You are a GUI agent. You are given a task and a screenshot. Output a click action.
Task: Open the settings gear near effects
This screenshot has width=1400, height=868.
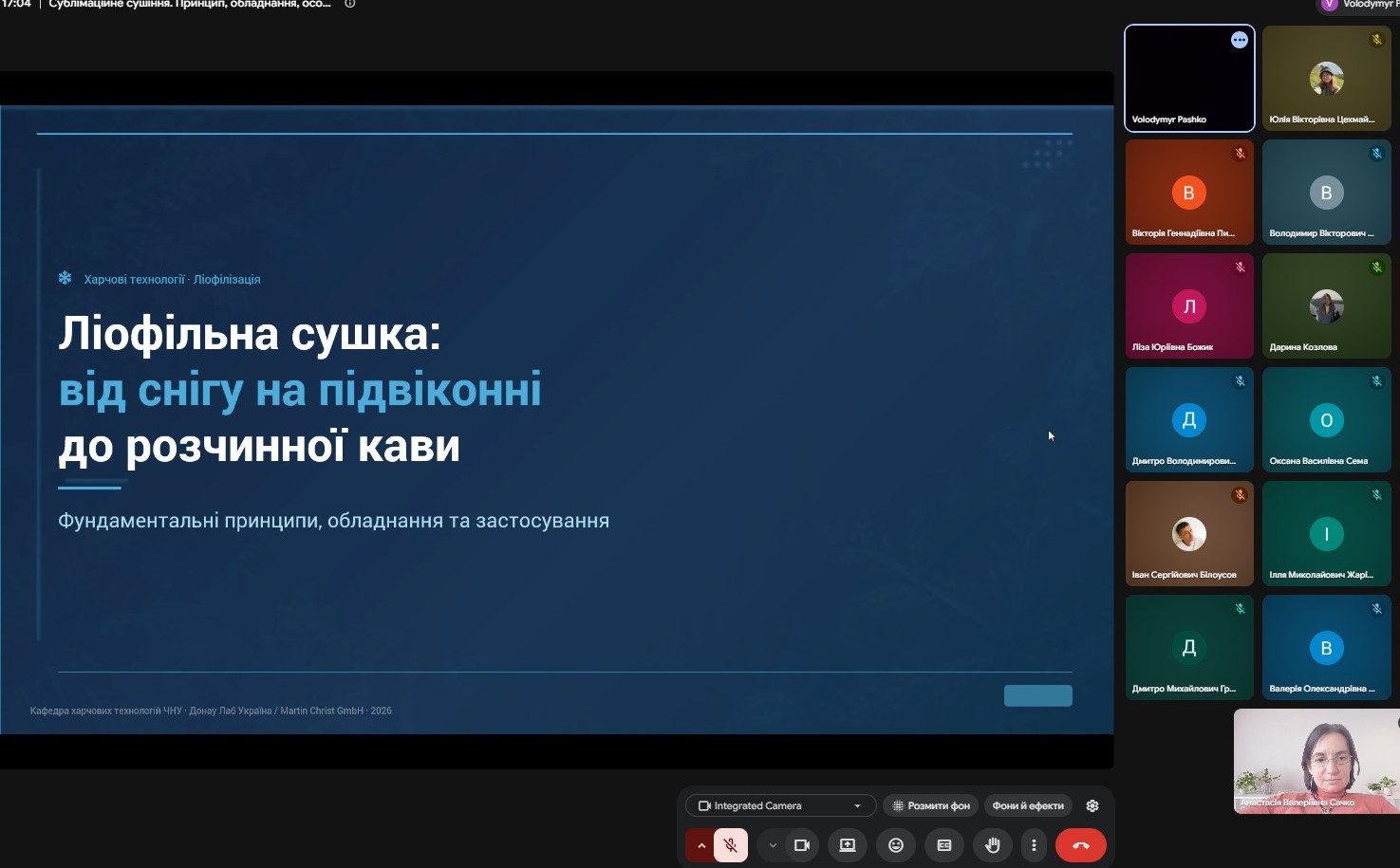pos(1092,805)
